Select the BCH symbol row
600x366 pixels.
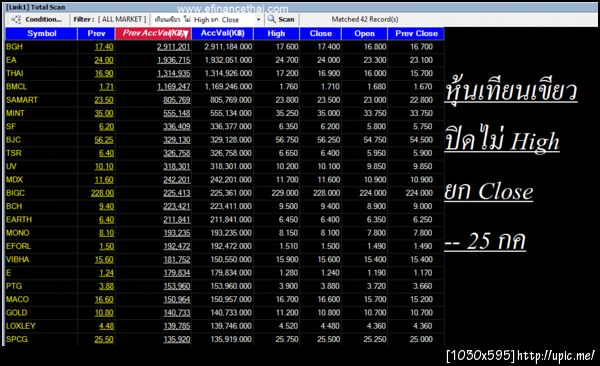tap(225, 206)
